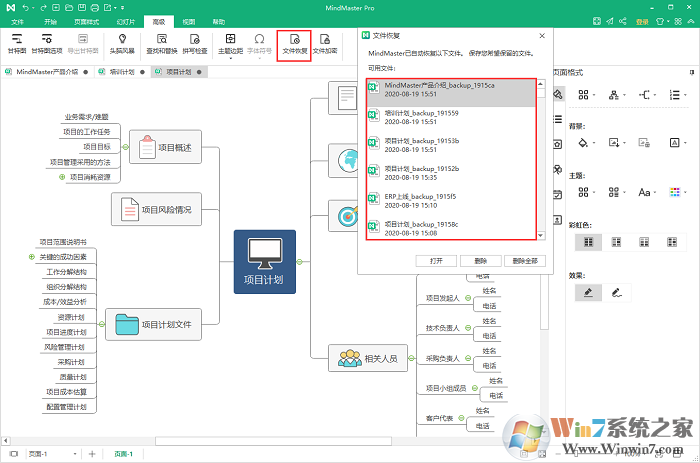
Task: Click the 打开 button in recovery dialog
Action: point(436,260)
